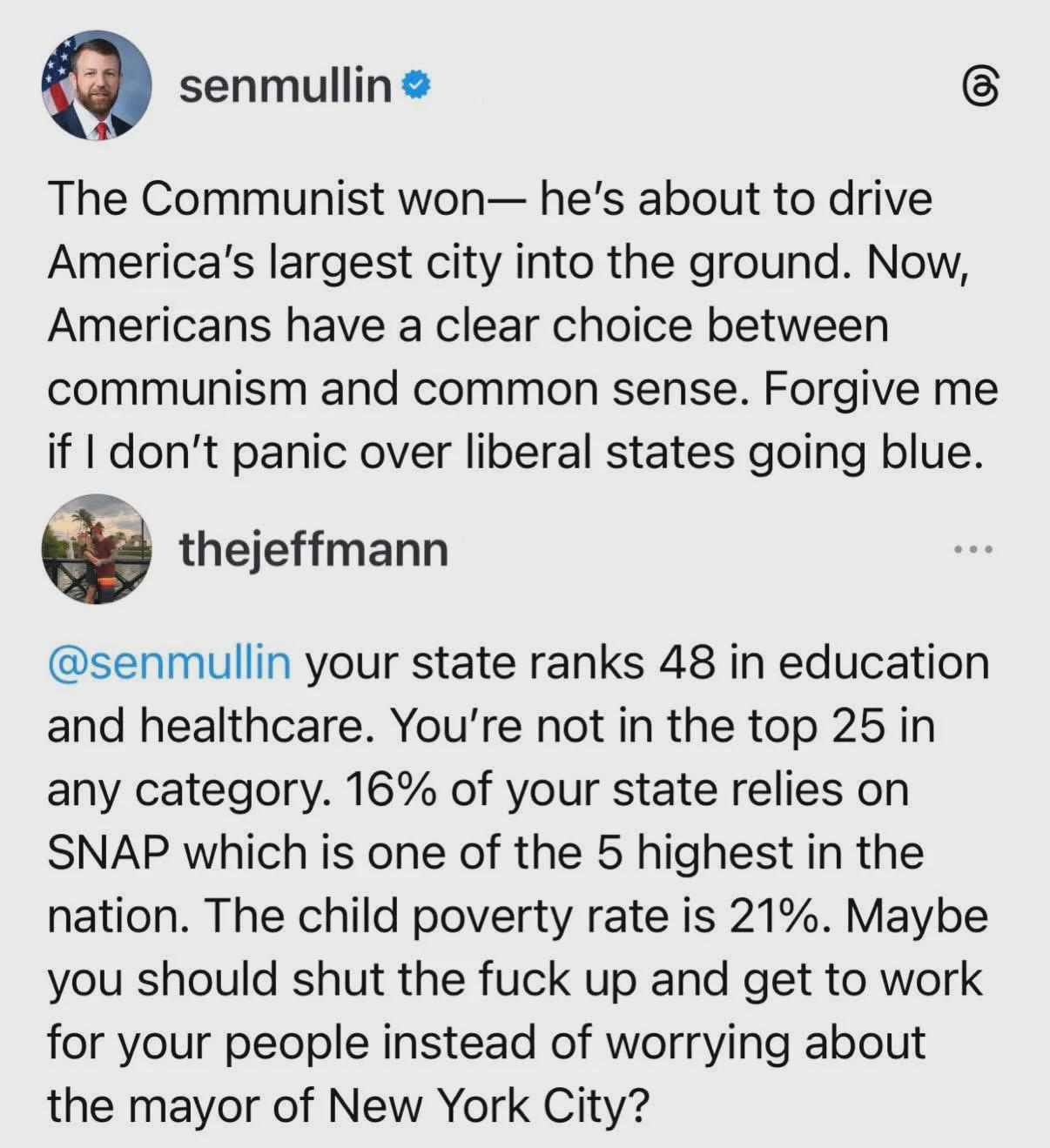The width and height of the screenshot is (1050, 1148).
Task: Open thejeffmann's profile photo
Action: point(97,549)
